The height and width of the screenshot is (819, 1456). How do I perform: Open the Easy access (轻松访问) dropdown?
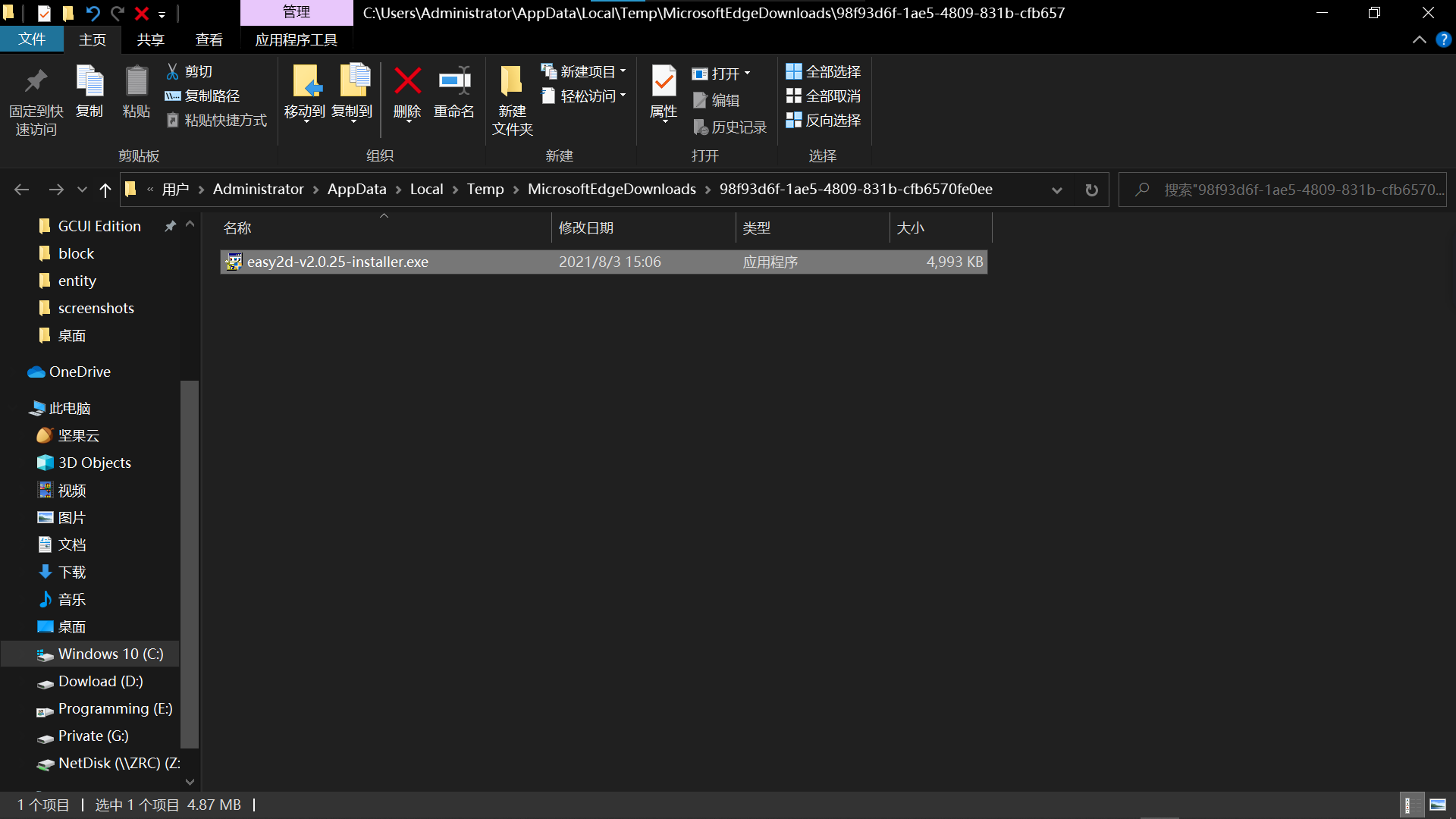[x=583, y=96]
